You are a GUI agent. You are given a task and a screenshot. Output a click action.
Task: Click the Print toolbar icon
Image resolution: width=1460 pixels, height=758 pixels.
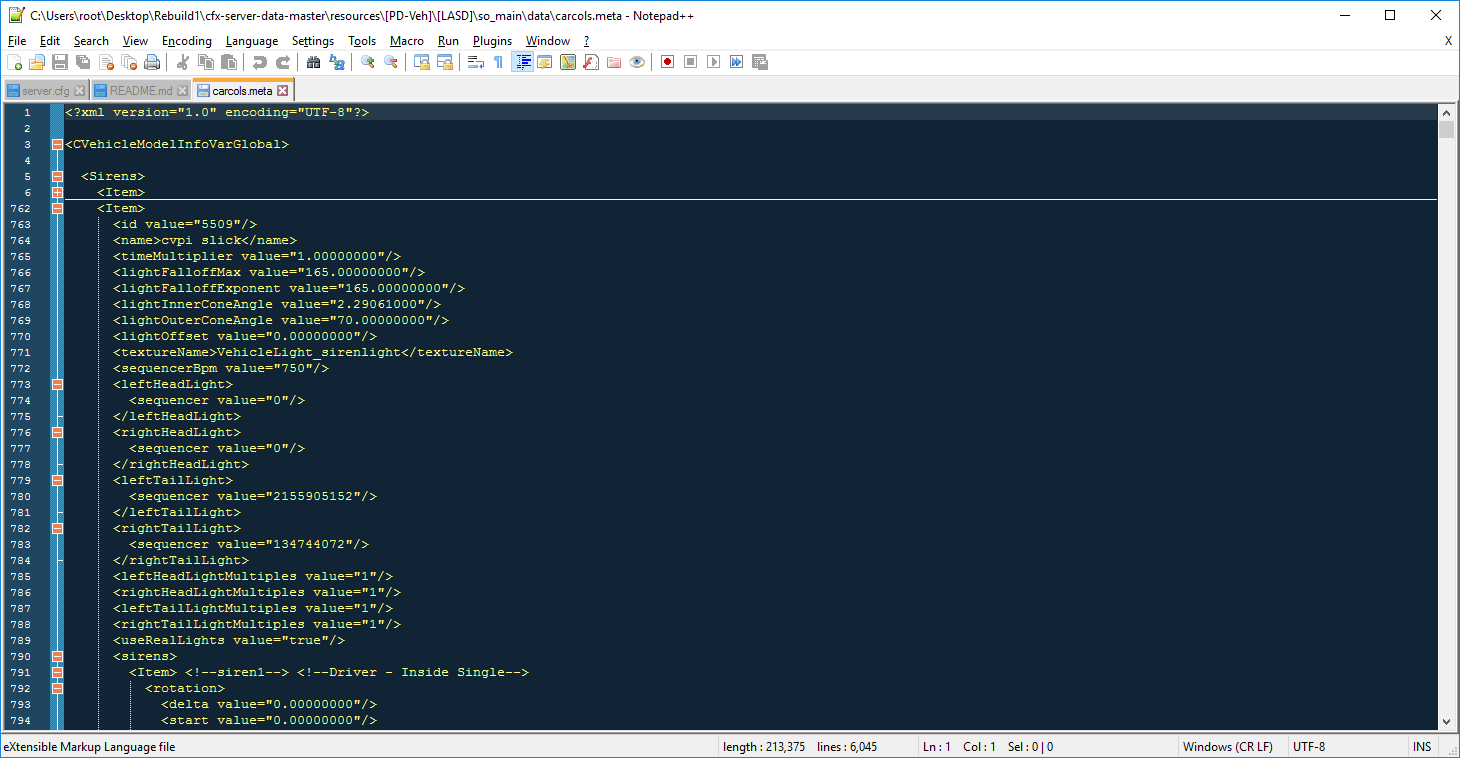[x=152, y=62]
